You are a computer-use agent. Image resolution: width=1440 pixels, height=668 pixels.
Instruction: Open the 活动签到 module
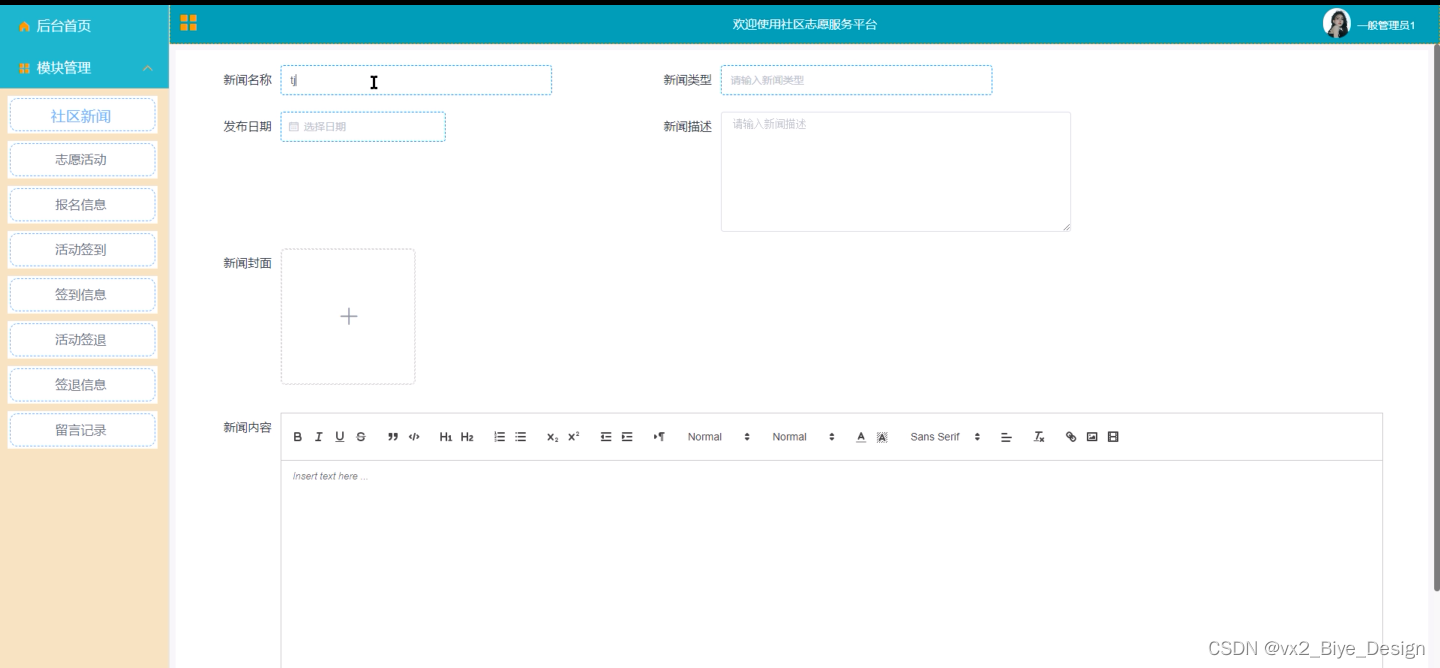(x=82, y=250)
